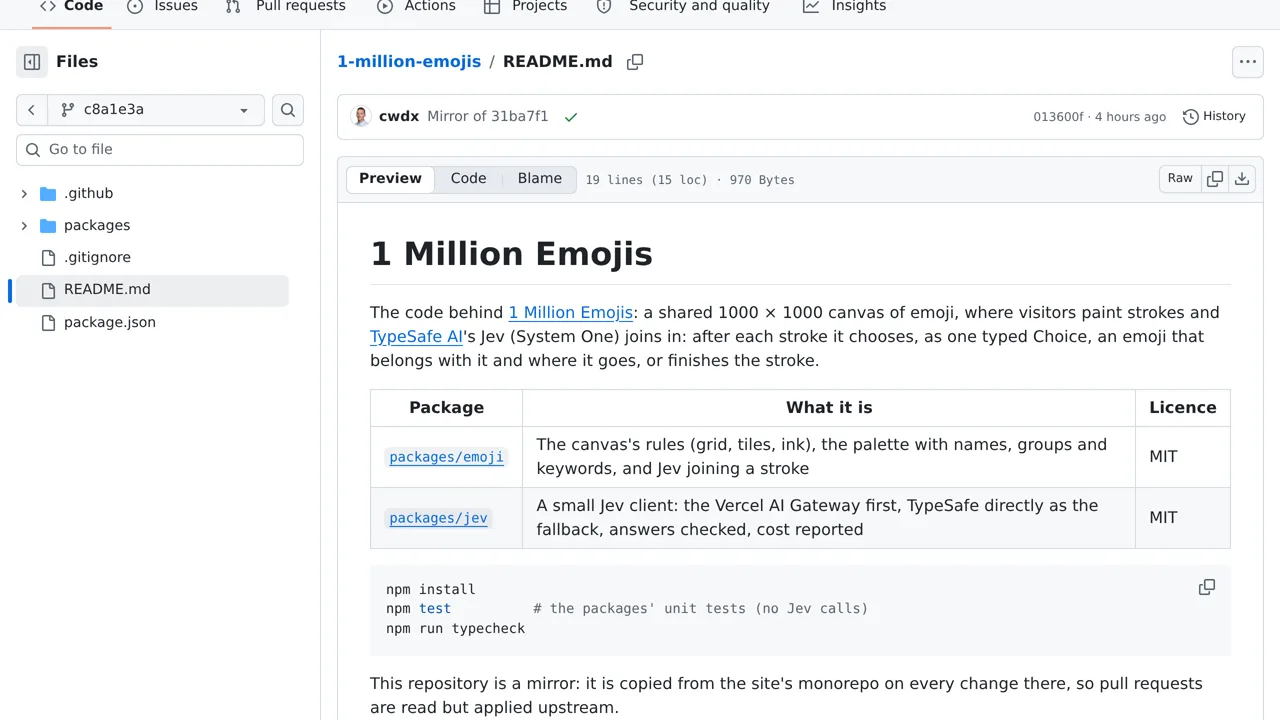Screen dimensions: 1280x720
Task: Open the Issues tab
Action: pyautogui.click(x=163, y=7)
